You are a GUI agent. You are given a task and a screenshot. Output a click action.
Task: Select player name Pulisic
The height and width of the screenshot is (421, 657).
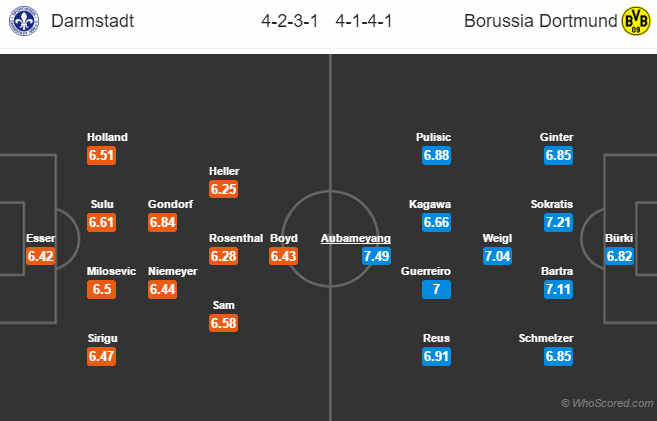(433, 137)
